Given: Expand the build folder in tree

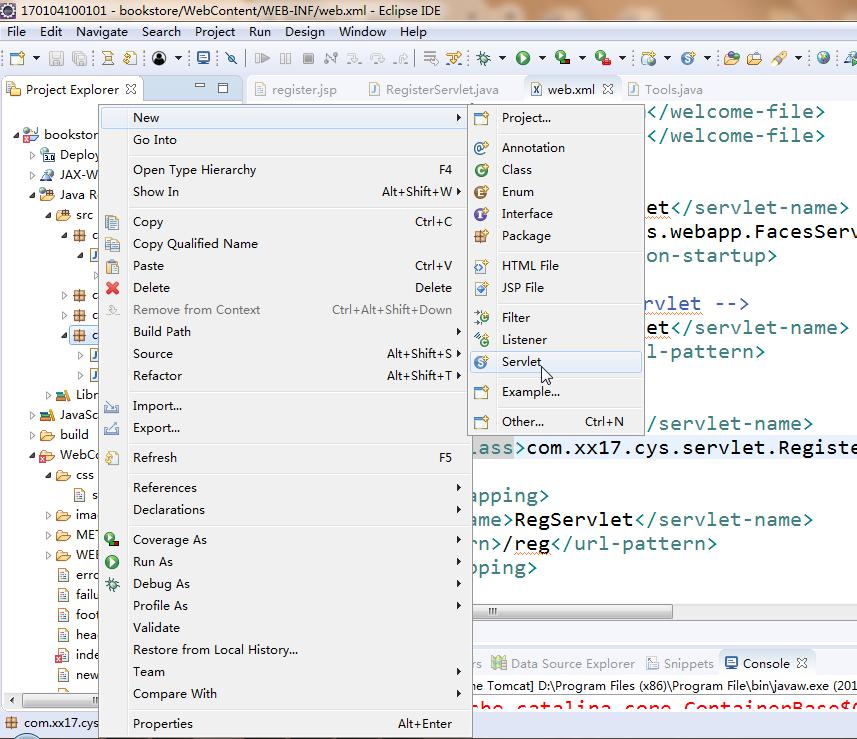Looking at the screenshot, I should (x=32, y=435).
